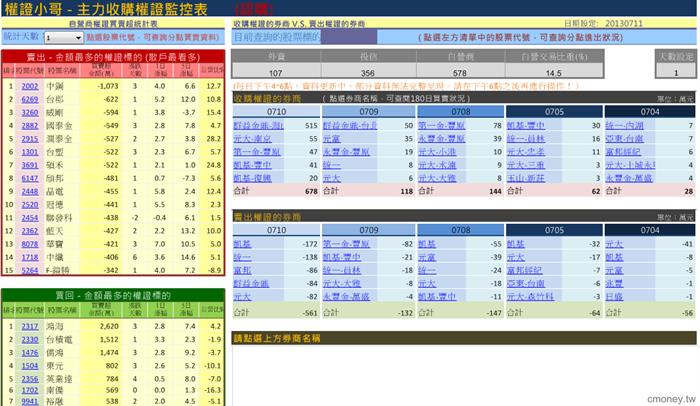The width and height of the screenshot is (700, 406).
Task: Click the 自營商 value cell 578
Action: [x=460, y=71]
